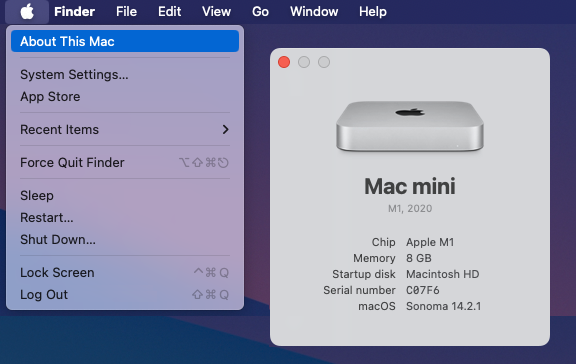
Task: Click the M1, 2020 model text
Action: [410, 209]
